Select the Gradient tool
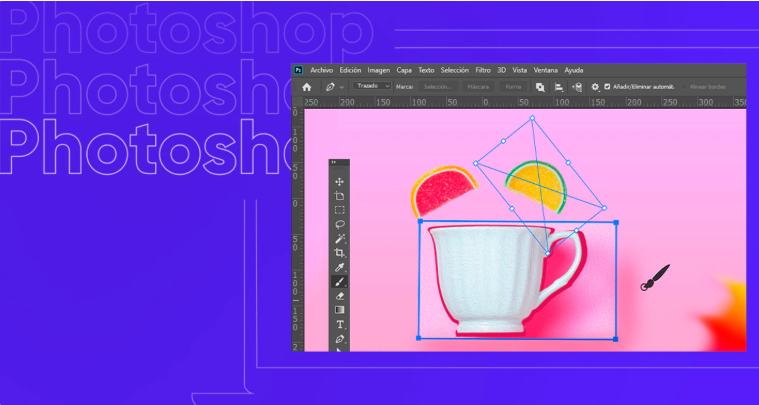Image resolution: width=759 pixels, height=405 pixels. tap(340, 310)
